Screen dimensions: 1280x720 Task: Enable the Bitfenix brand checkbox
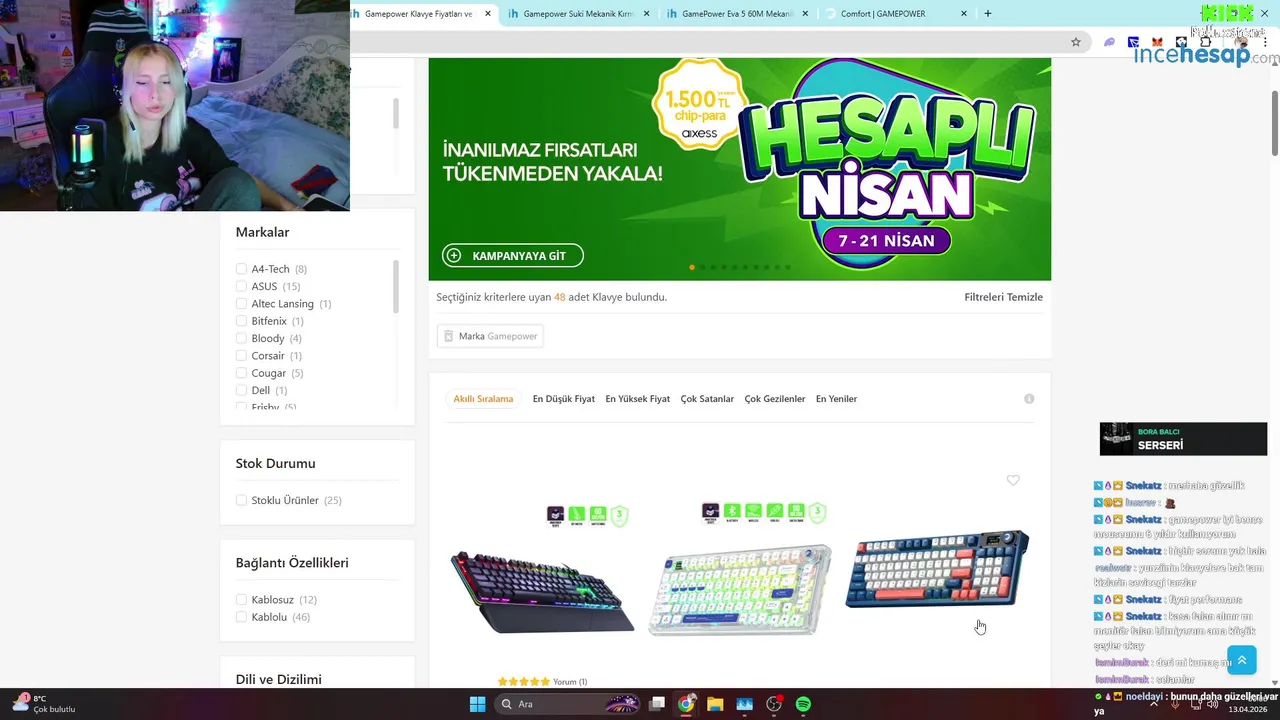click(x=241, y=321)
